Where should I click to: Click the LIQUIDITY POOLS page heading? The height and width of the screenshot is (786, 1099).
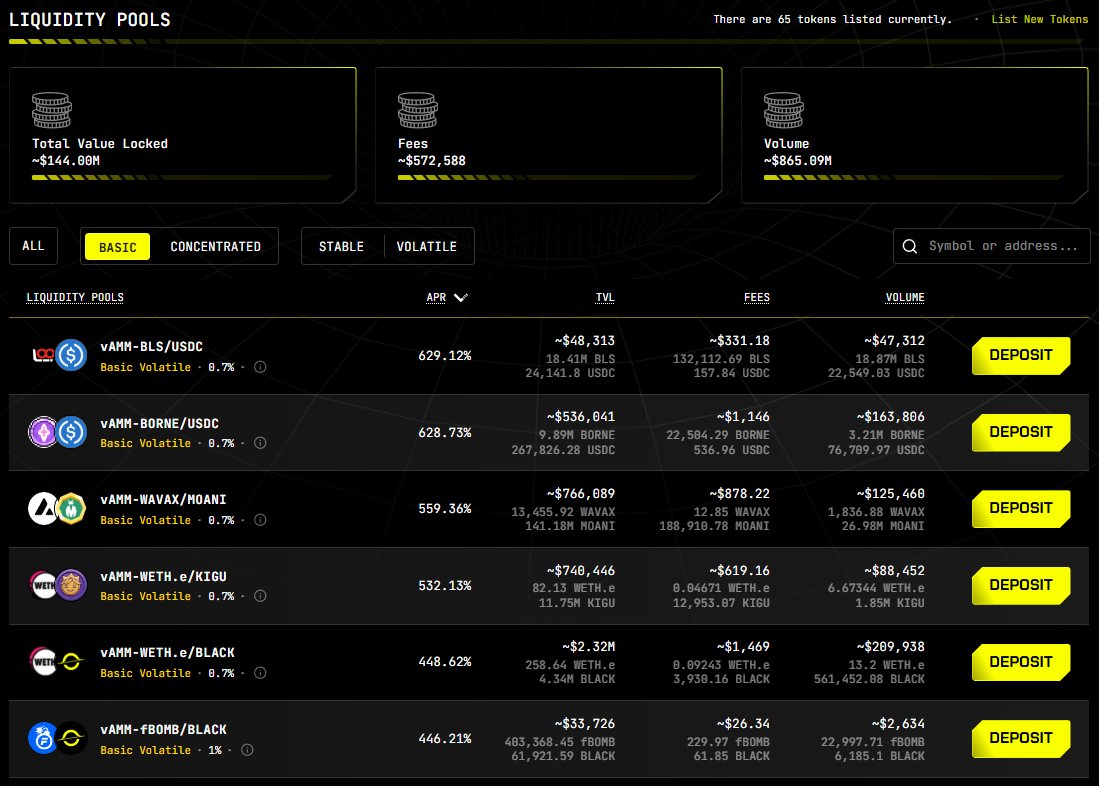pos(90,20)
